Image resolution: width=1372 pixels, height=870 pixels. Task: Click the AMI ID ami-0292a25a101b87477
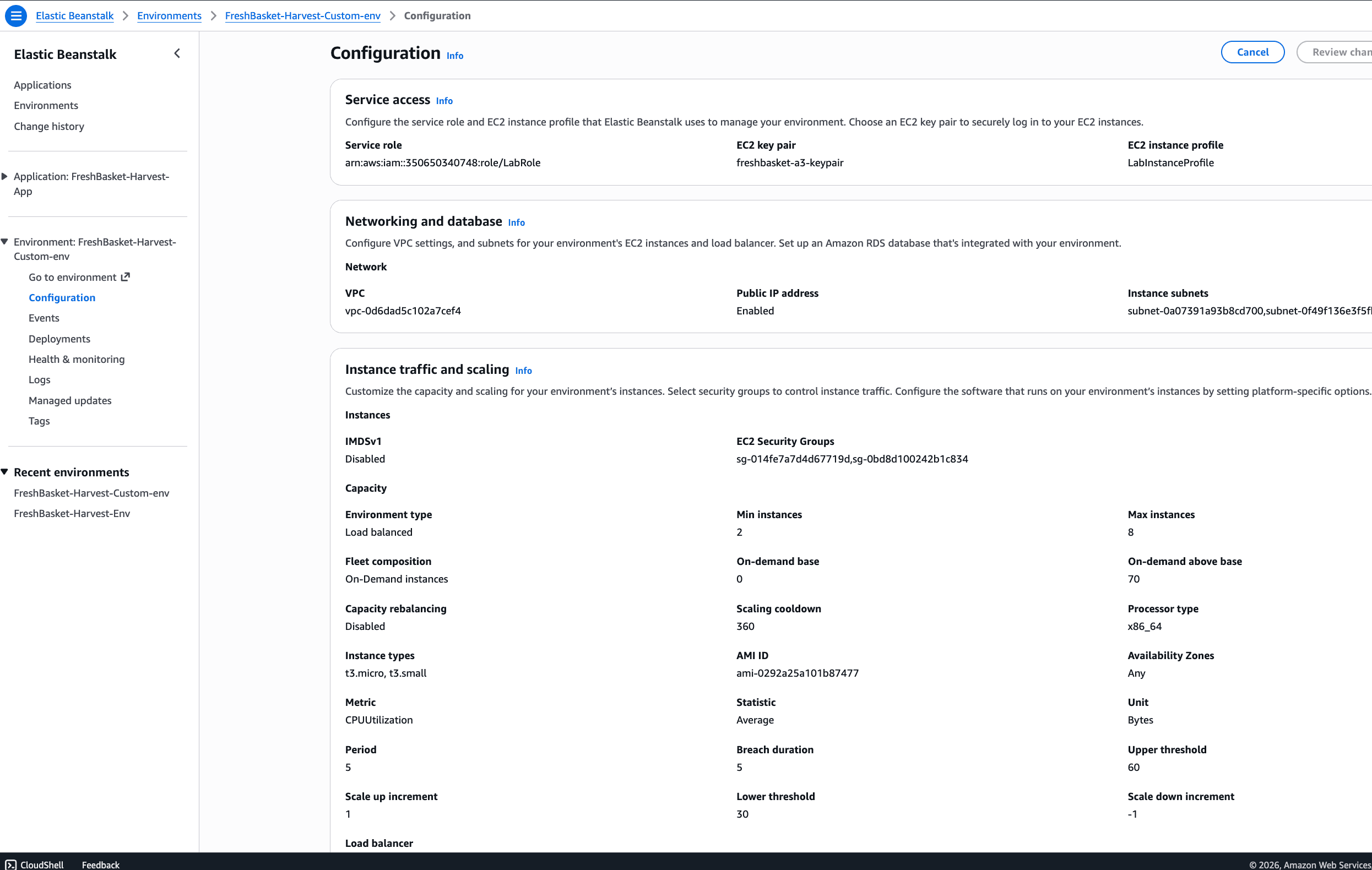coord(797,673)
